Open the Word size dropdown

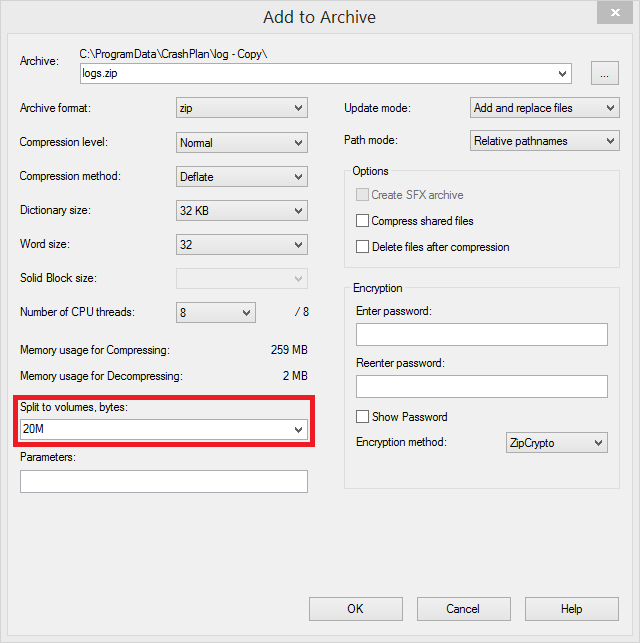tap(242, 244)
